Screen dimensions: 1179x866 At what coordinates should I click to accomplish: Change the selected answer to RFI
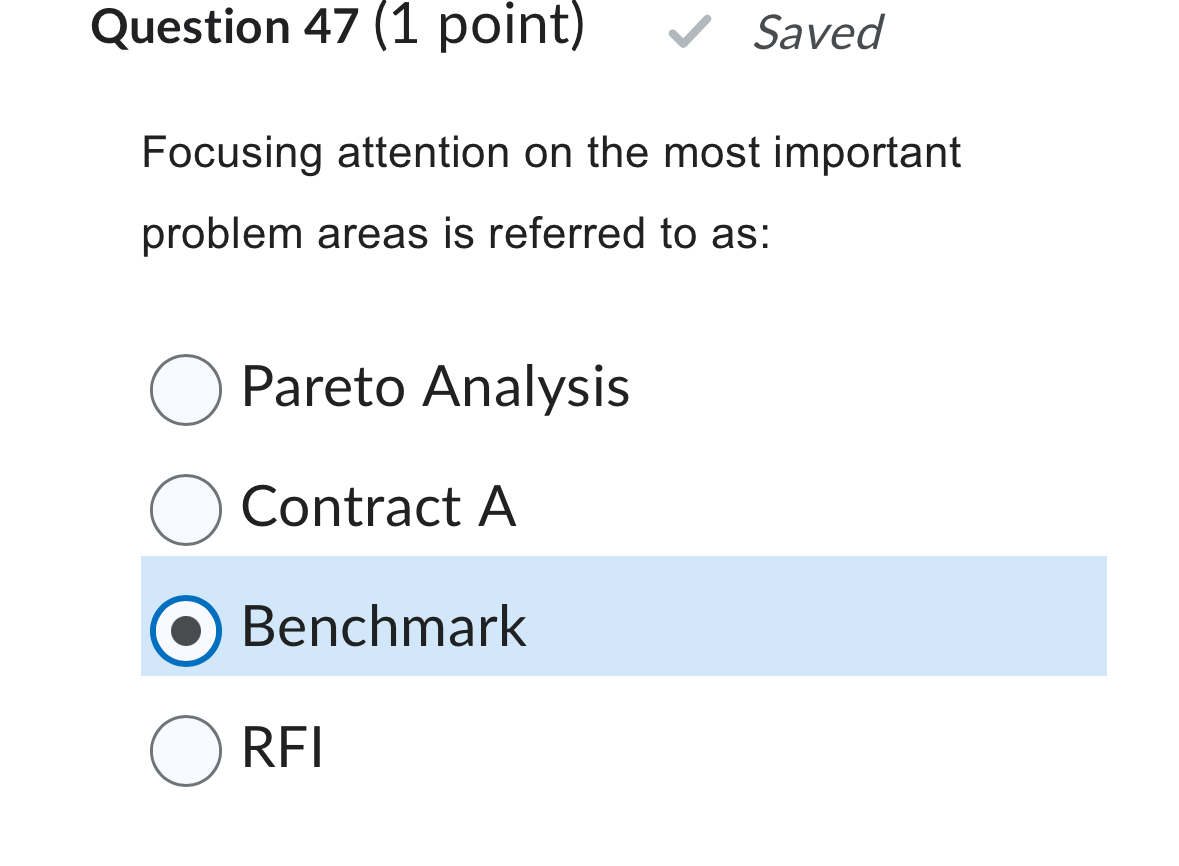(x=186, y=751)
